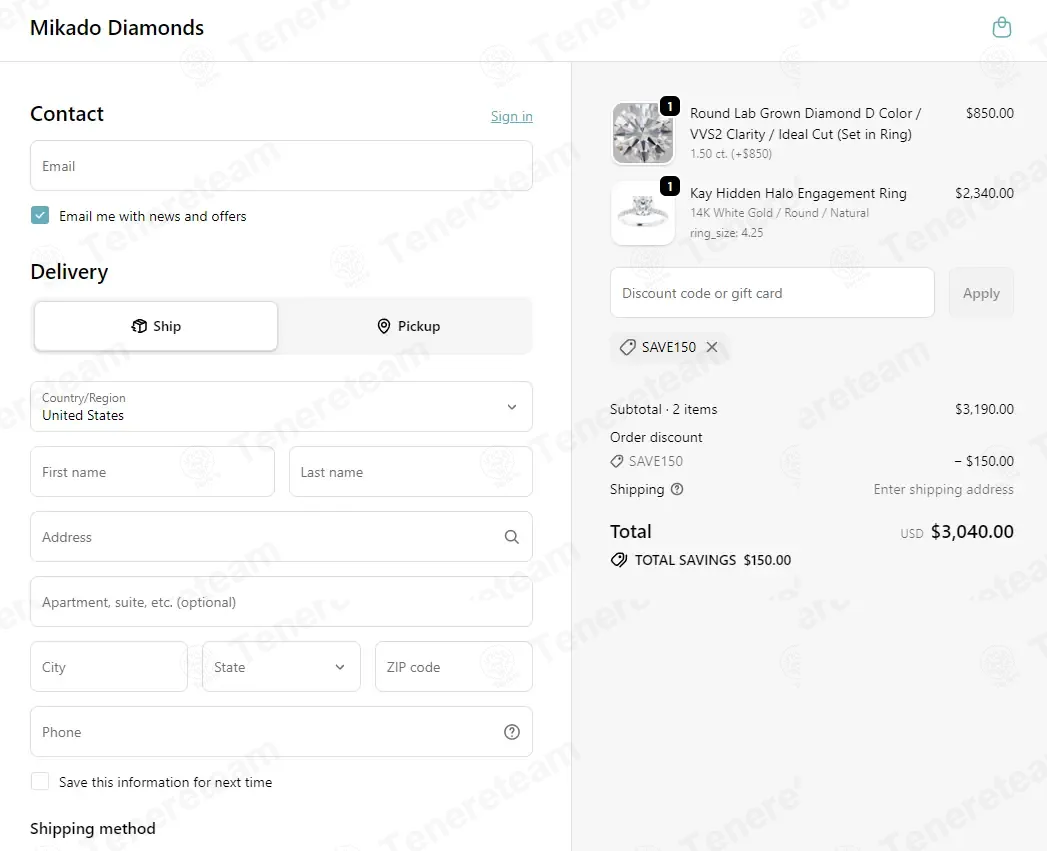Check Save this information for next time
This screenshot has height=851, width=1047.
click(x=40, y=782)
